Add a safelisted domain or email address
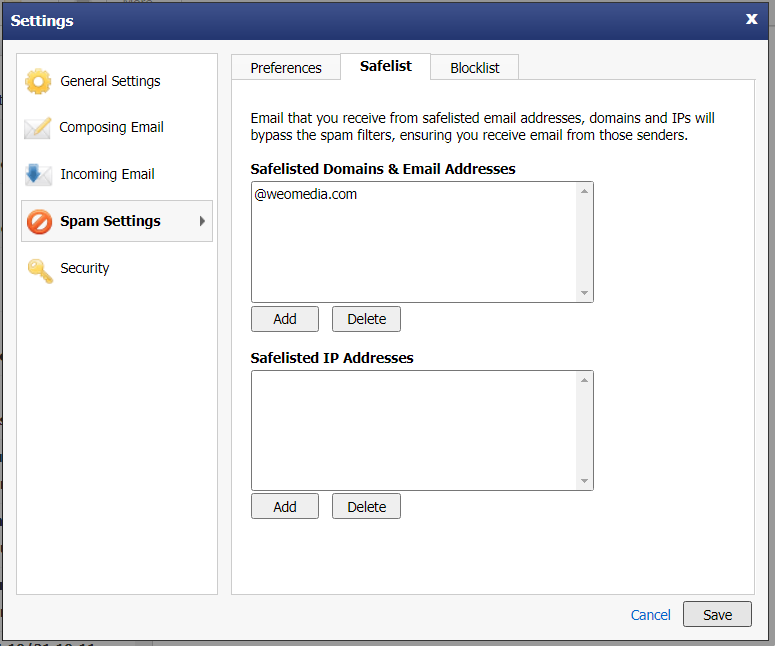The width and height of the screenshot is (775, 646). [x=285, y=319]
